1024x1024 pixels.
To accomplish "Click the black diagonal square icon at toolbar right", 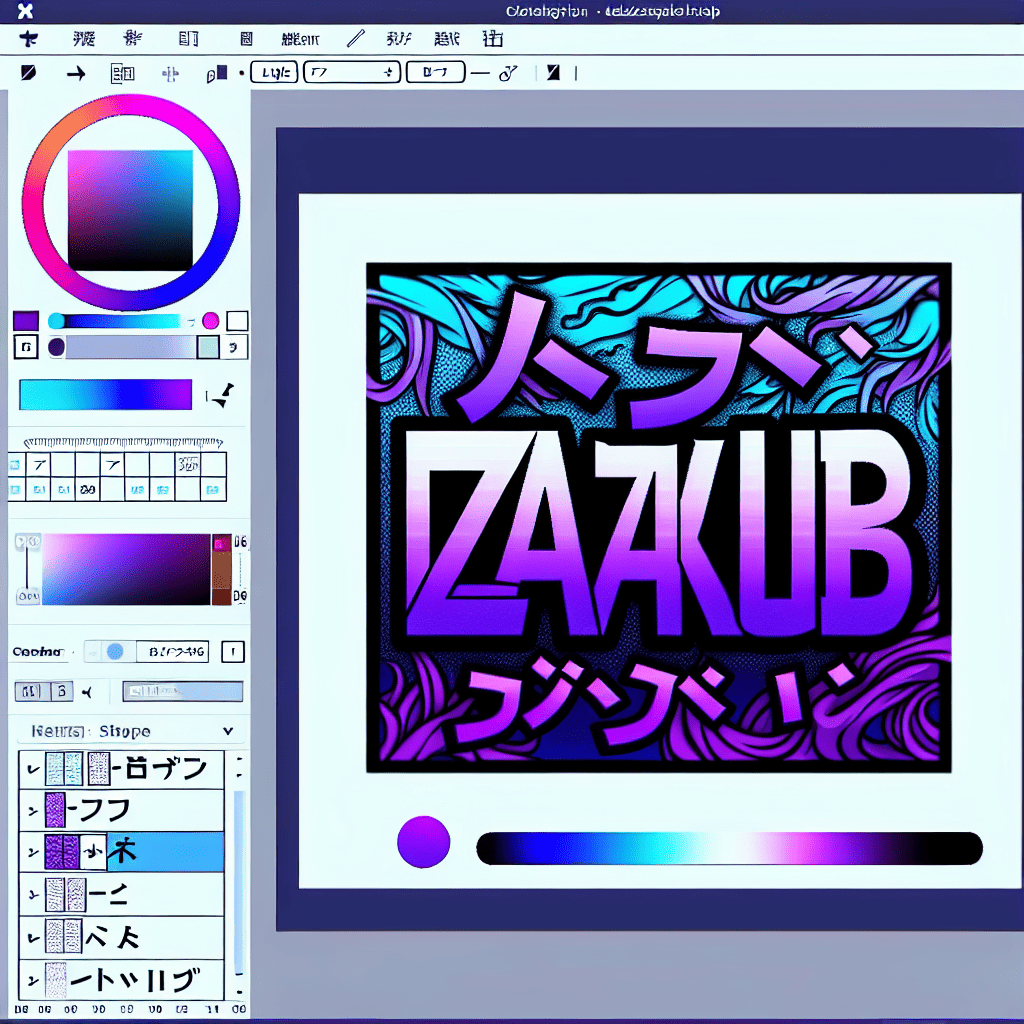I will pos(552,73).
